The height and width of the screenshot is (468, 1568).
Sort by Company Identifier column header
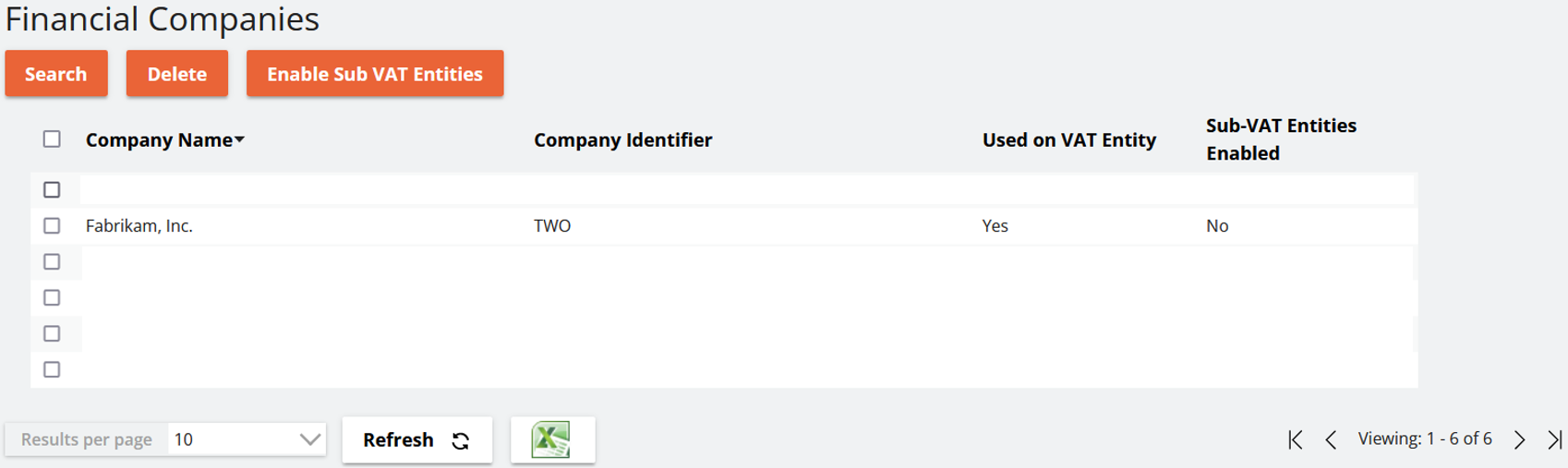pyautogui.click(x=622, y=140)
